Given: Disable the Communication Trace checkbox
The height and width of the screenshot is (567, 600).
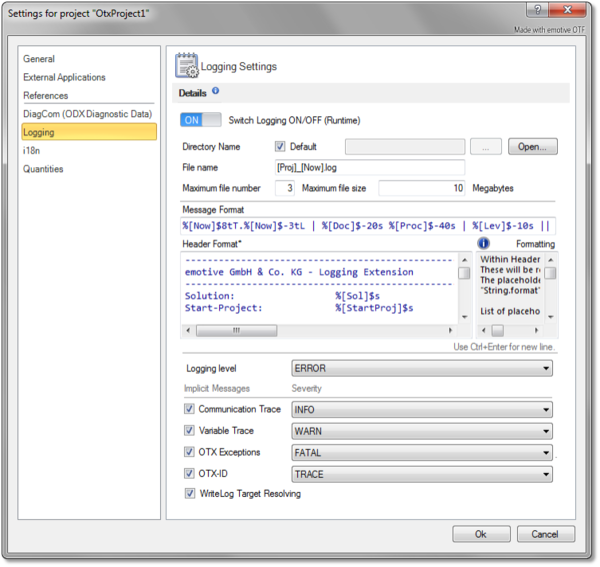Looking at the screenshot, I should pos(190,409).
